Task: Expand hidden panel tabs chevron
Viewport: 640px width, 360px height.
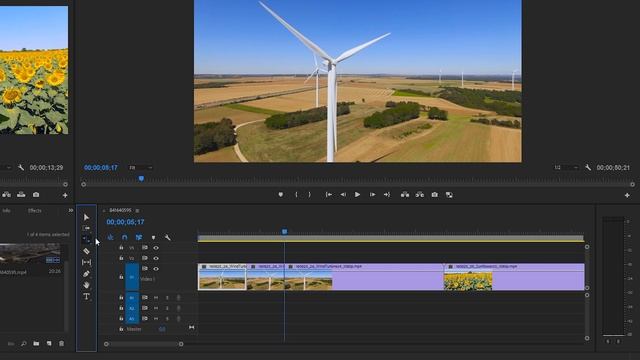Action: [71, 210]
